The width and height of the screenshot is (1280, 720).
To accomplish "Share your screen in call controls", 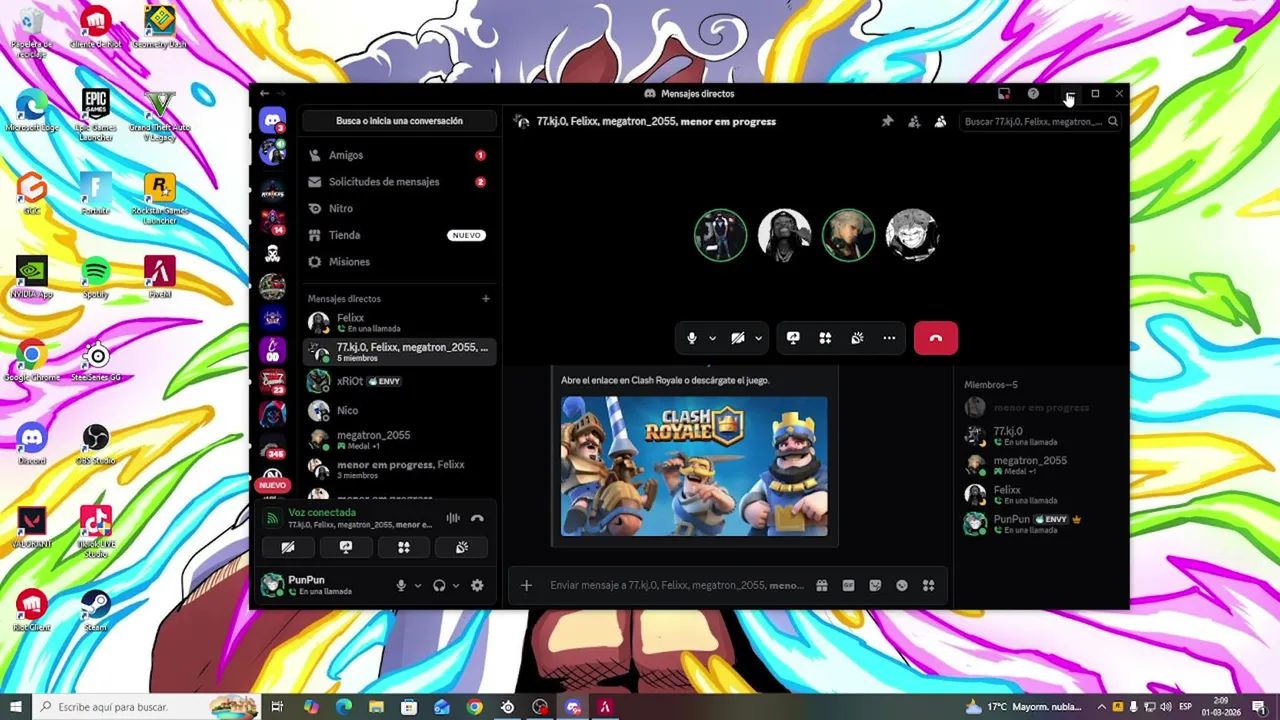I will (793, 338).
